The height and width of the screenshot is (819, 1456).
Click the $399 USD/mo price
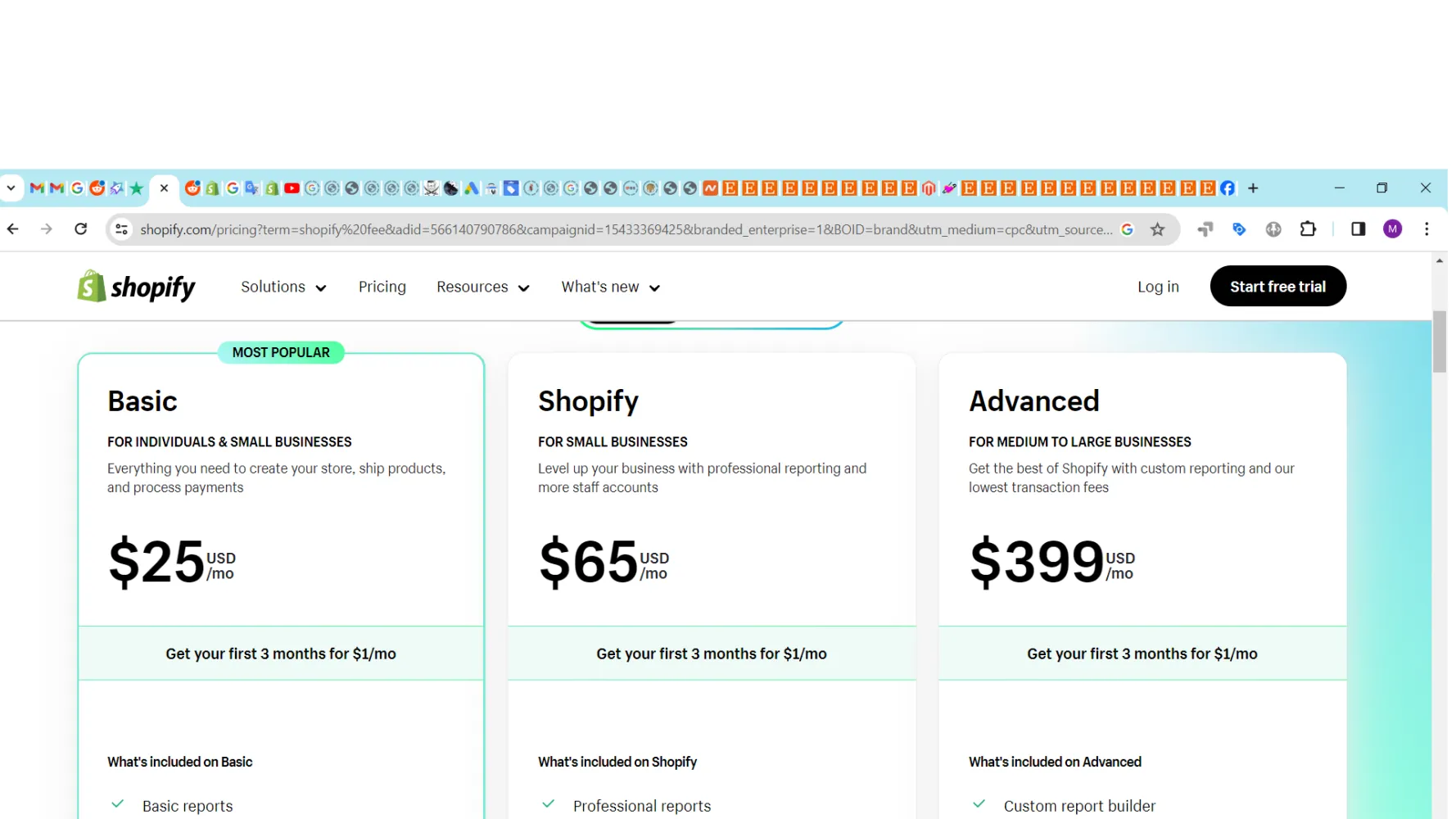(x=1052, y=562)
